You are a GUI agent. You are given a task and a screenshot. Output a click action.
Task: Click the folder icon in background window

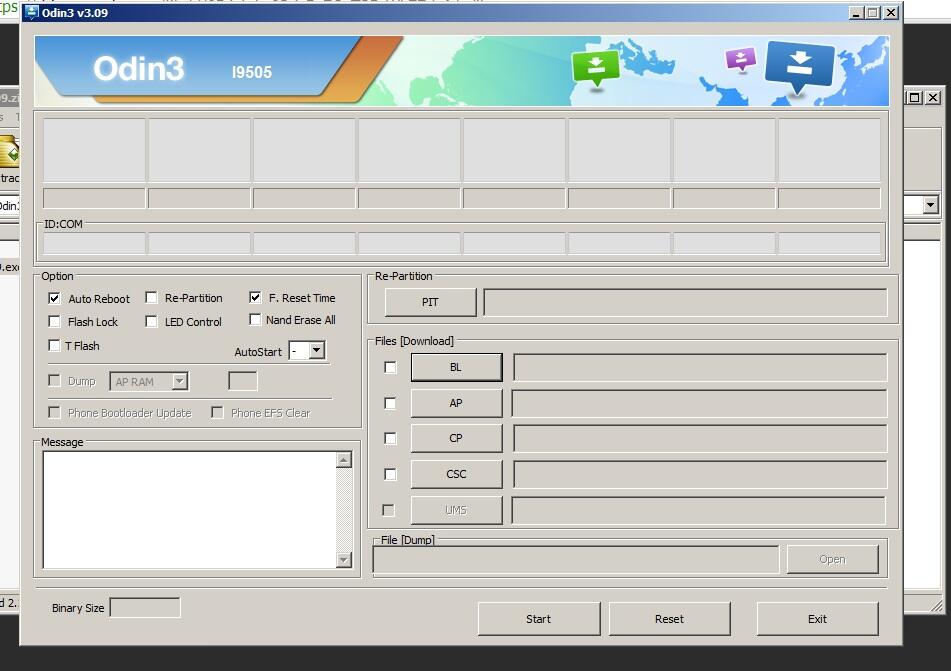[x=10, y=152]
